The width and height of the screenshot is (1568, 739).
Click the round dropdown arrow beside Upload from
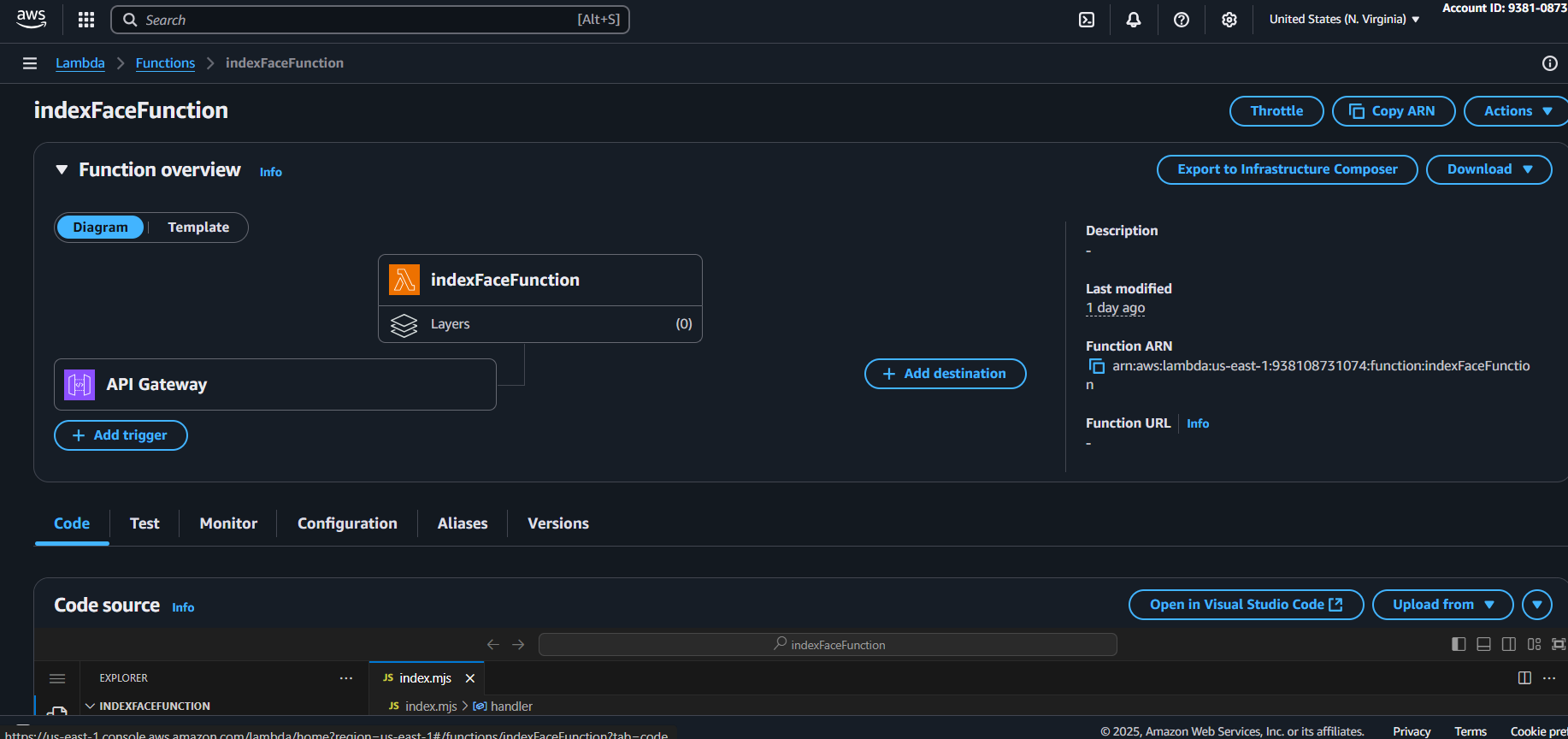(1537, 605)
